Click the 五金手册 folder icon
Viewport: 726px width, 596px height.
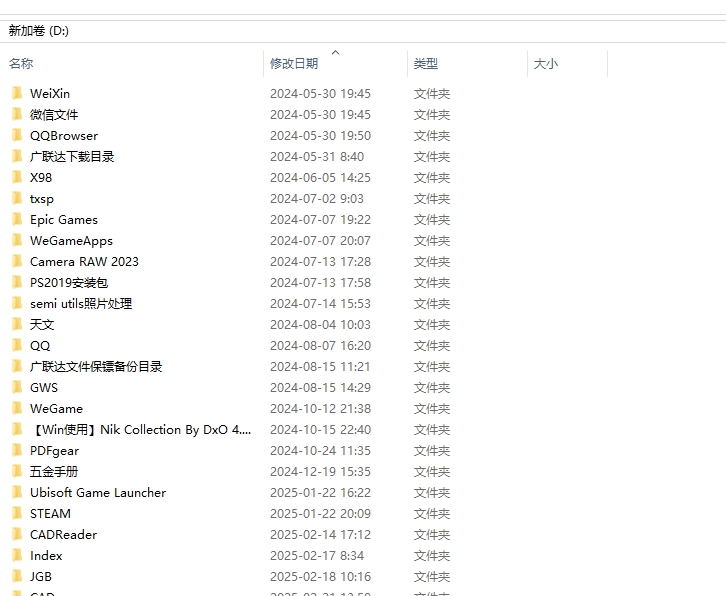pyautogui.click(x=17, y=471)
